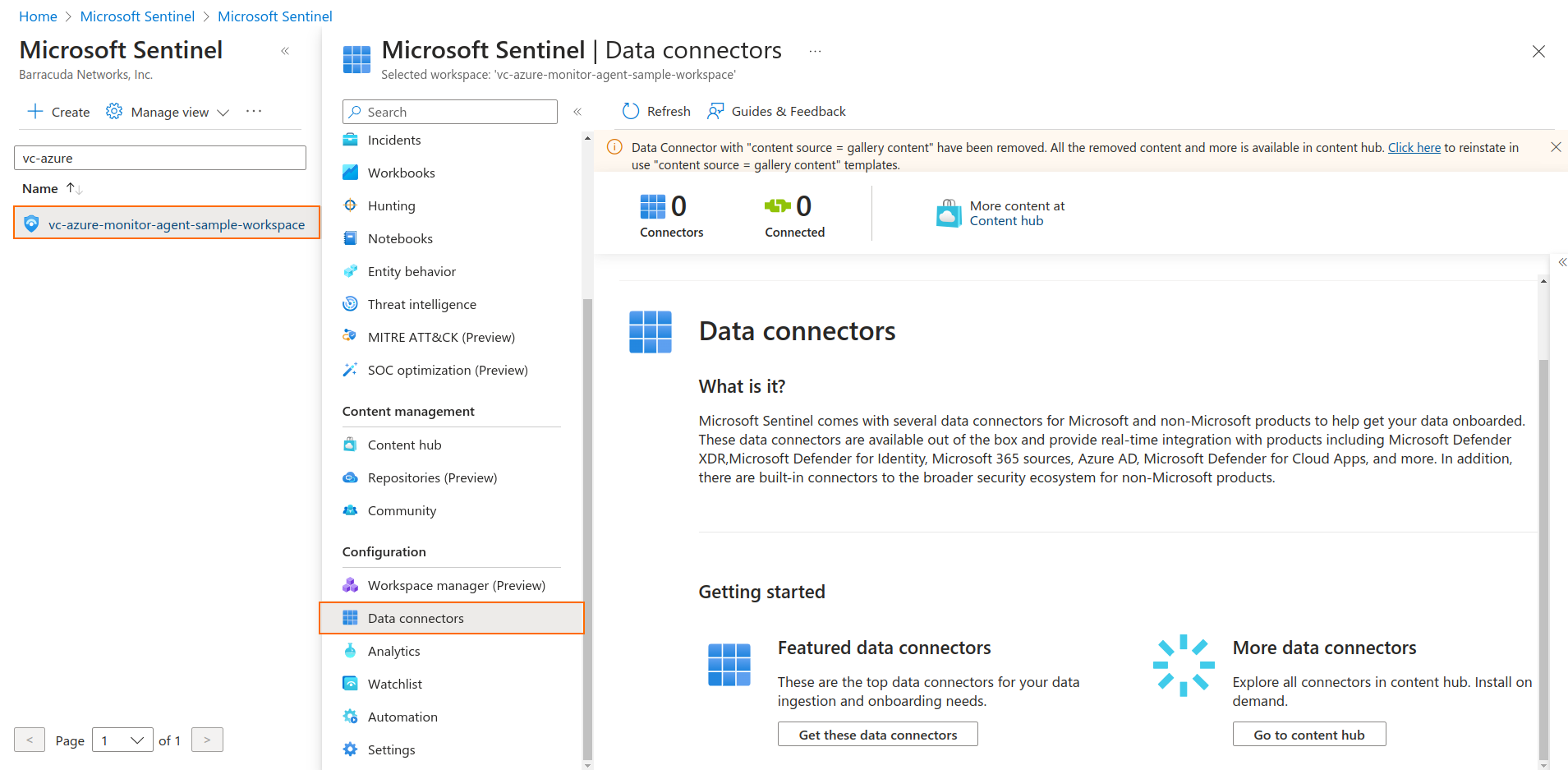Click the Refresh label

(x=669, y=111)
